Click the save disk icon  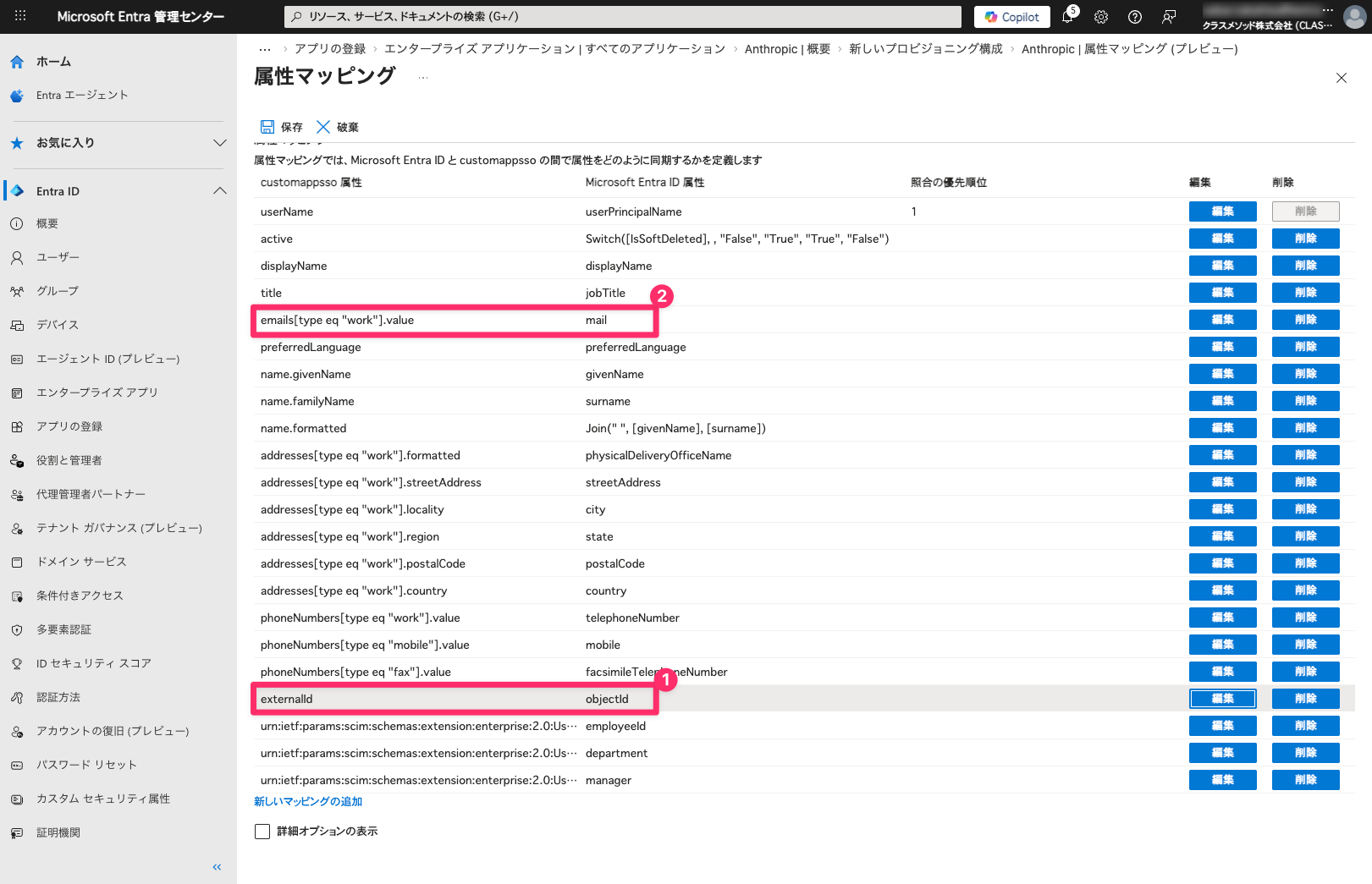pos(267,127)
